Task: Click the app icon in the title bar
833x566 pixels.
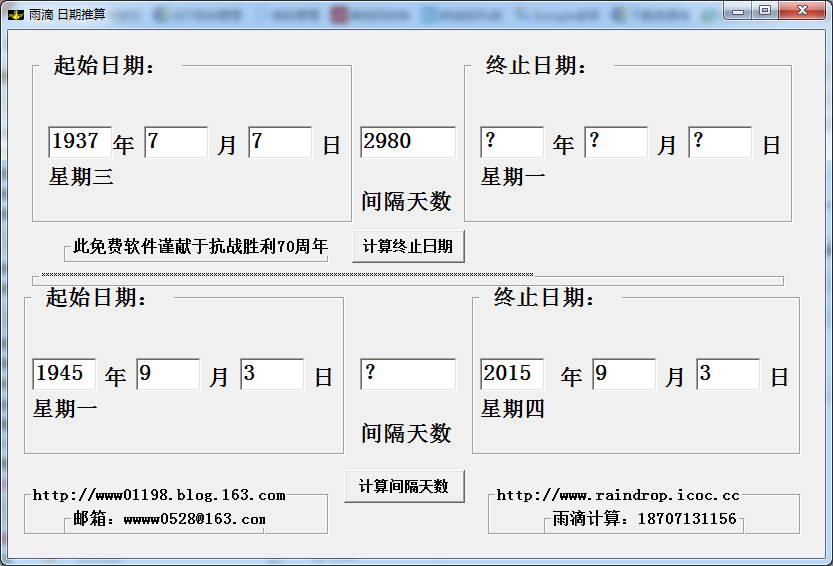Action: pos(15,15)
